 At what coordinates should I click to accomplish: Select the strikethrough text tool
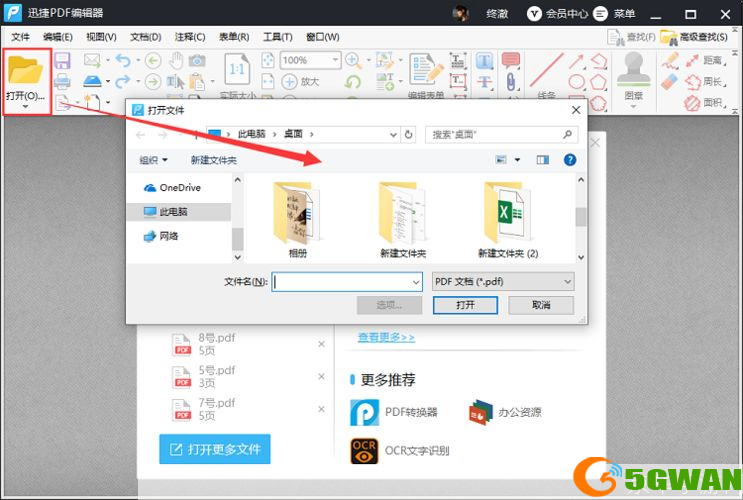pos(484,82)
